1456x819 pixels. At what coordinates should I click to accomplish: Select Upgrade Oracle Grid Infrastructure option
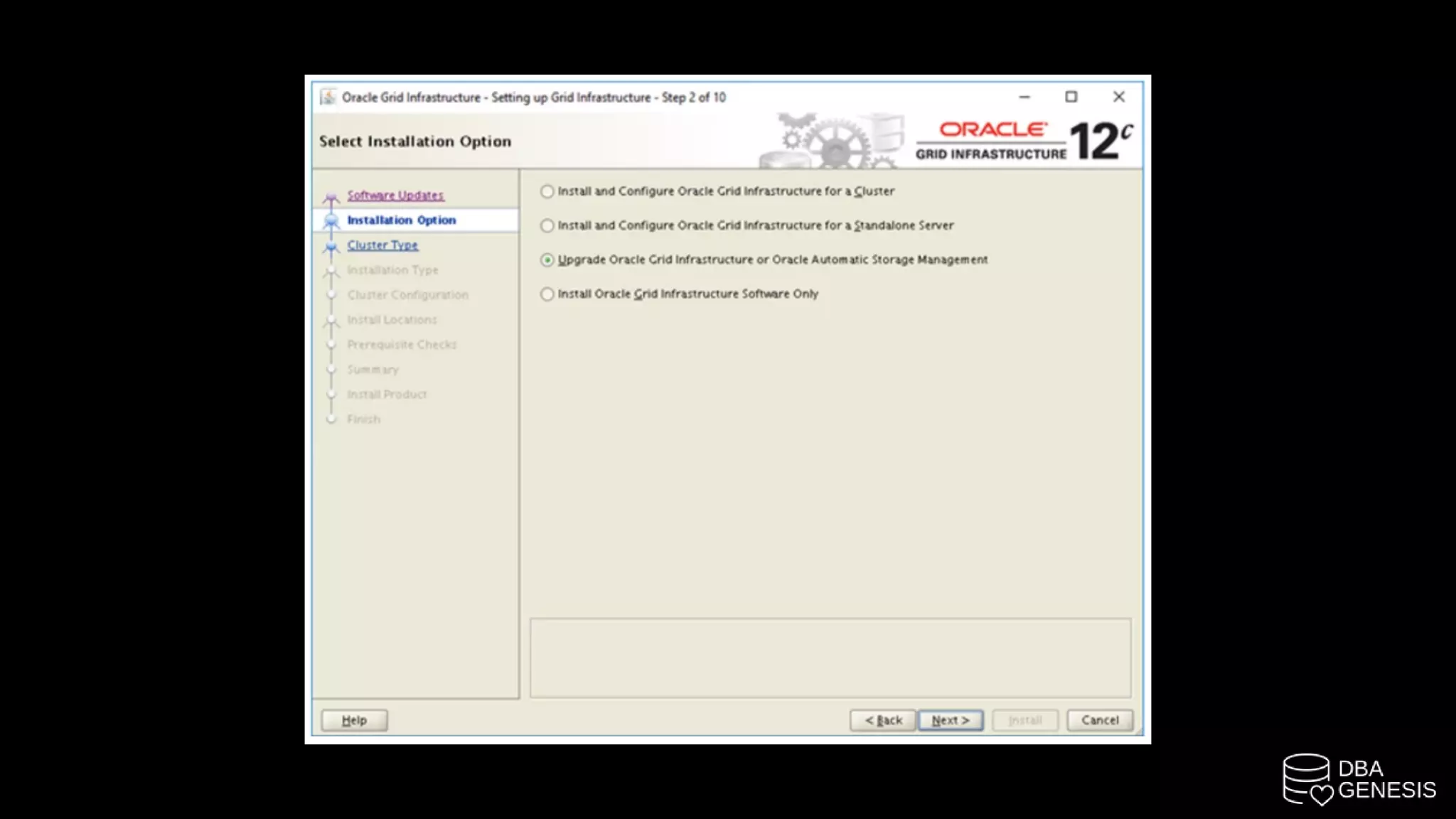click(x=547, y=260)
